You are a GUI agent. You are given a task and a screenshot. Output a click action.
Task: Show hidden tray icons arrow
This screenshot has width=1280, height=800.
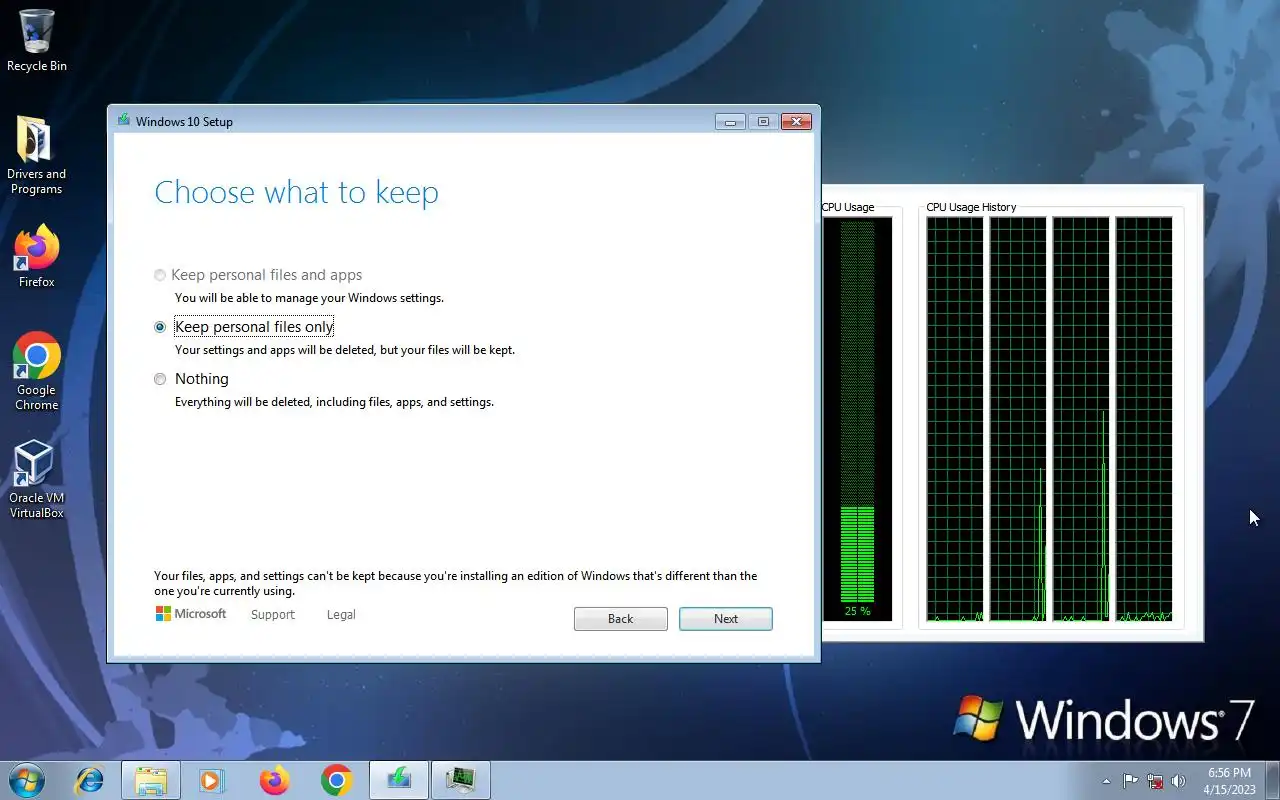[1106, 781]
